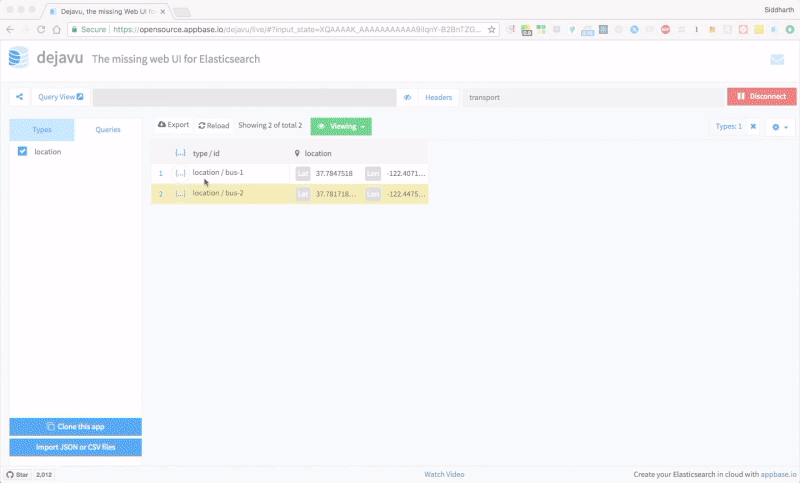The width and height of the screenshot is (800, 483).
Task: Toggle URL visibility eye icon
Action: [x=407, y=97]
